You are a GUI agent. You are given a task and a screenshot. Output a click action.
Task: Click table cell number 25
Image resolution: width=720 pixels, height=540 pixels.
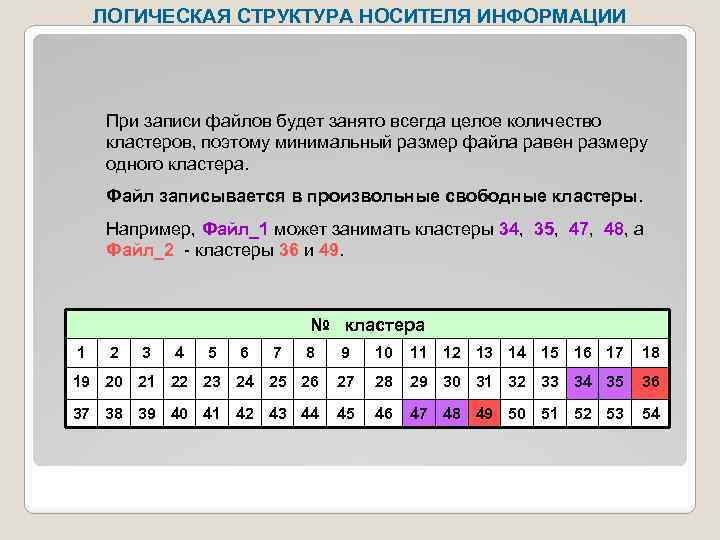pos(277,382)
